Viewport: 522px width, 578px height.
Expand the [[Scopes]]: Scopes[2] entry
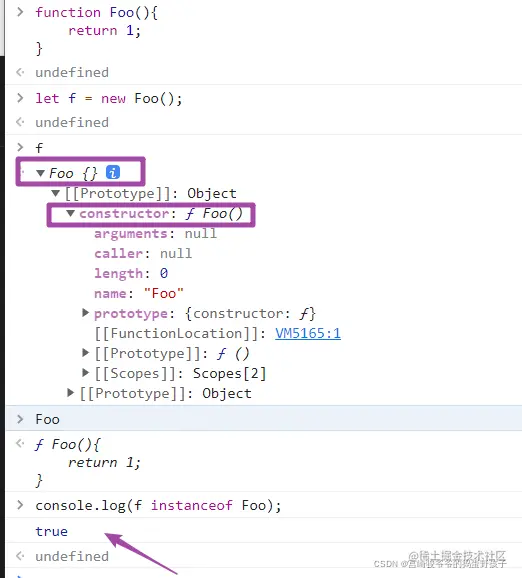pos(86,373)
